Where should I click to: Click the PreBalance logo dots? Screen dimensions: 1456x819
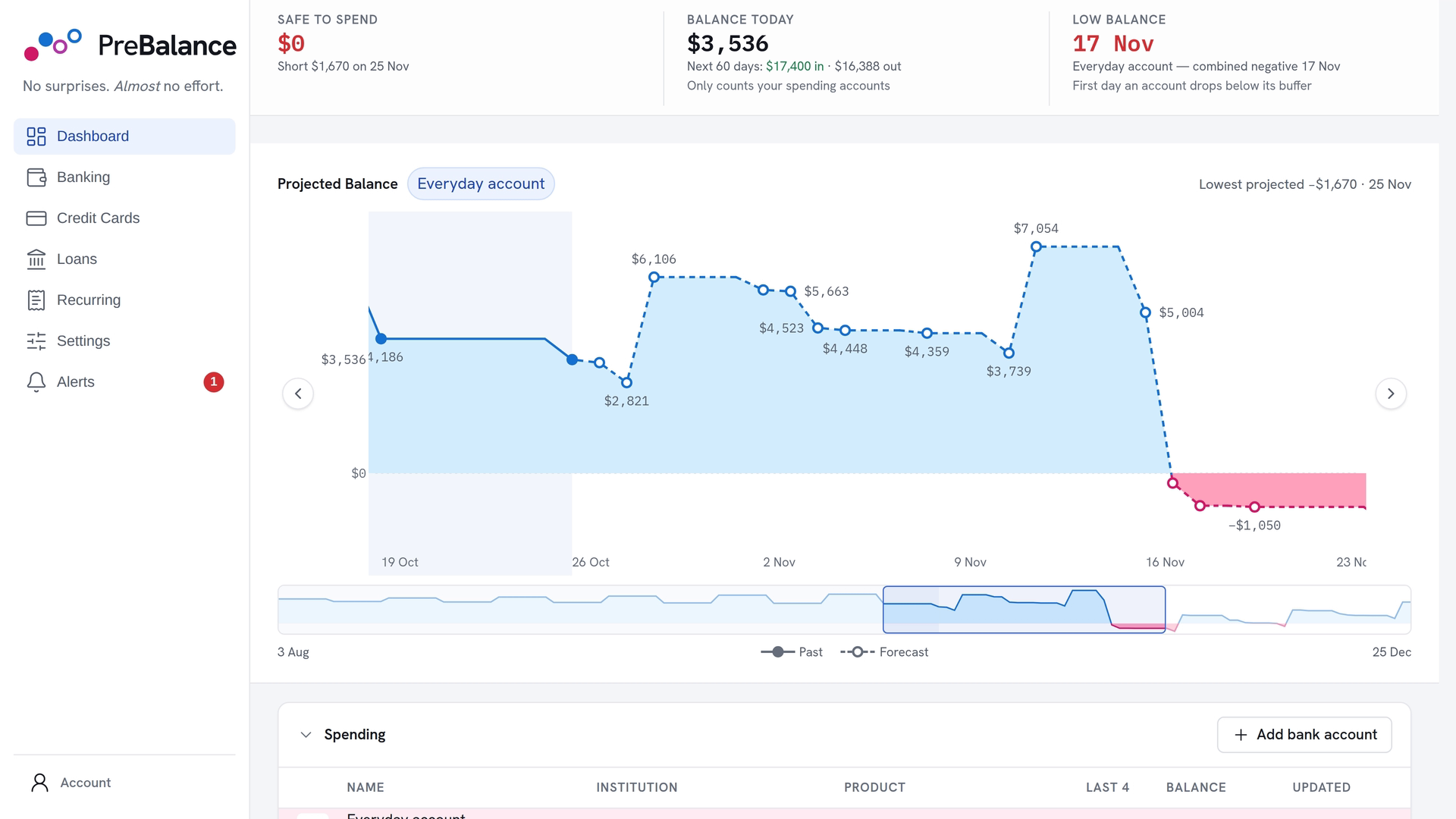point(53,45)
